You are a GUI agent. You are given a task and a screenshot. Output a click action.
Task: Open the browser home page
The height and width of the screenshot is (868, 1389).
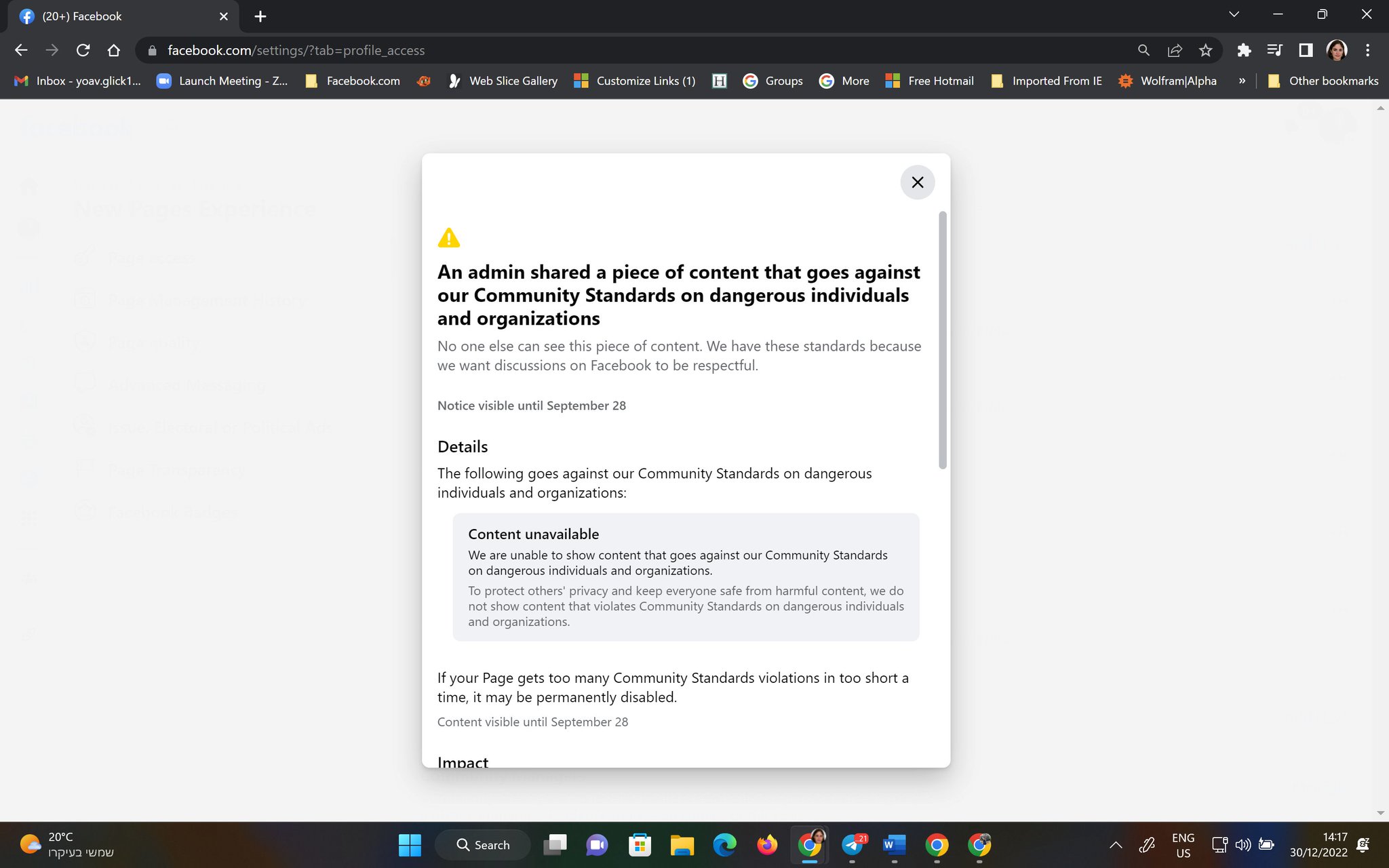tap(114, 50)
